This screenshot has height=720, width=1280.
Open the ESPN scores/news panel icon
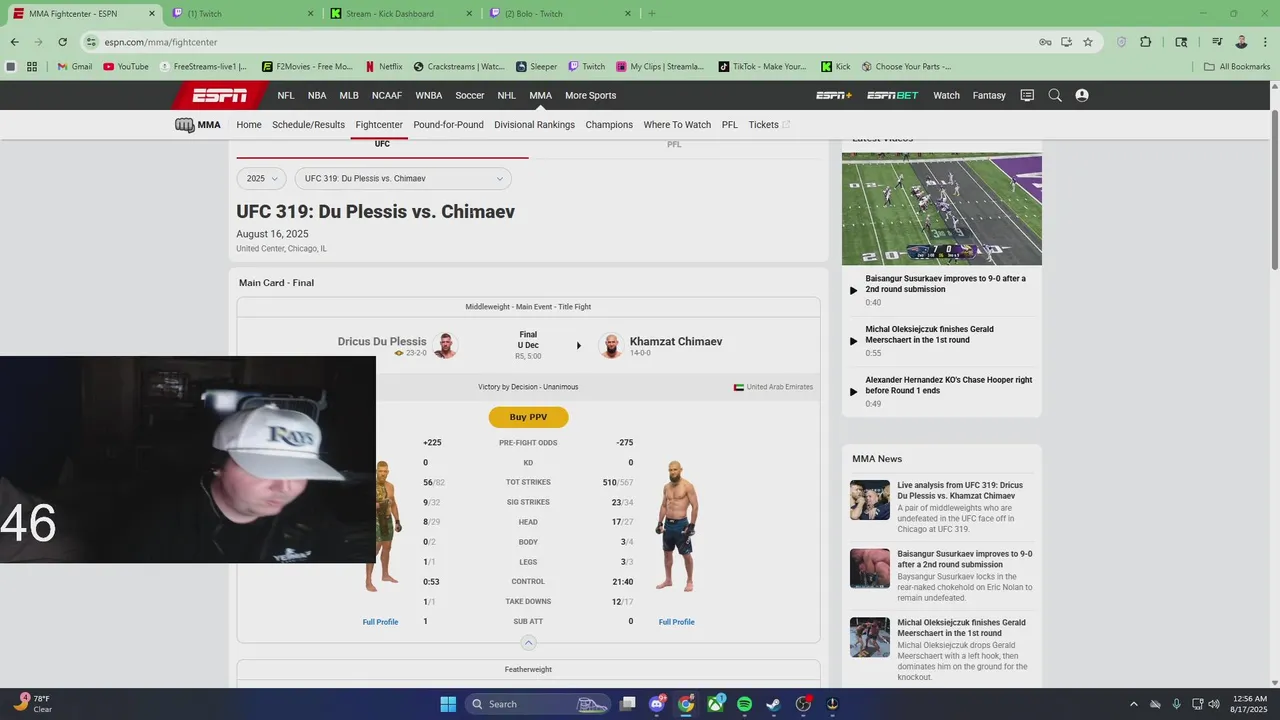(x=1027, y=95)
